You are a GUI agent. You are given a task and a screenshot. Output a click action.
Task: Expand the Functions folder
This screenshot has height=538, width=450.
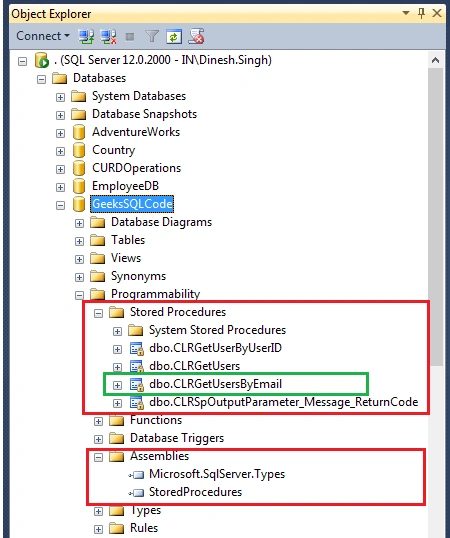pos(98,421)
